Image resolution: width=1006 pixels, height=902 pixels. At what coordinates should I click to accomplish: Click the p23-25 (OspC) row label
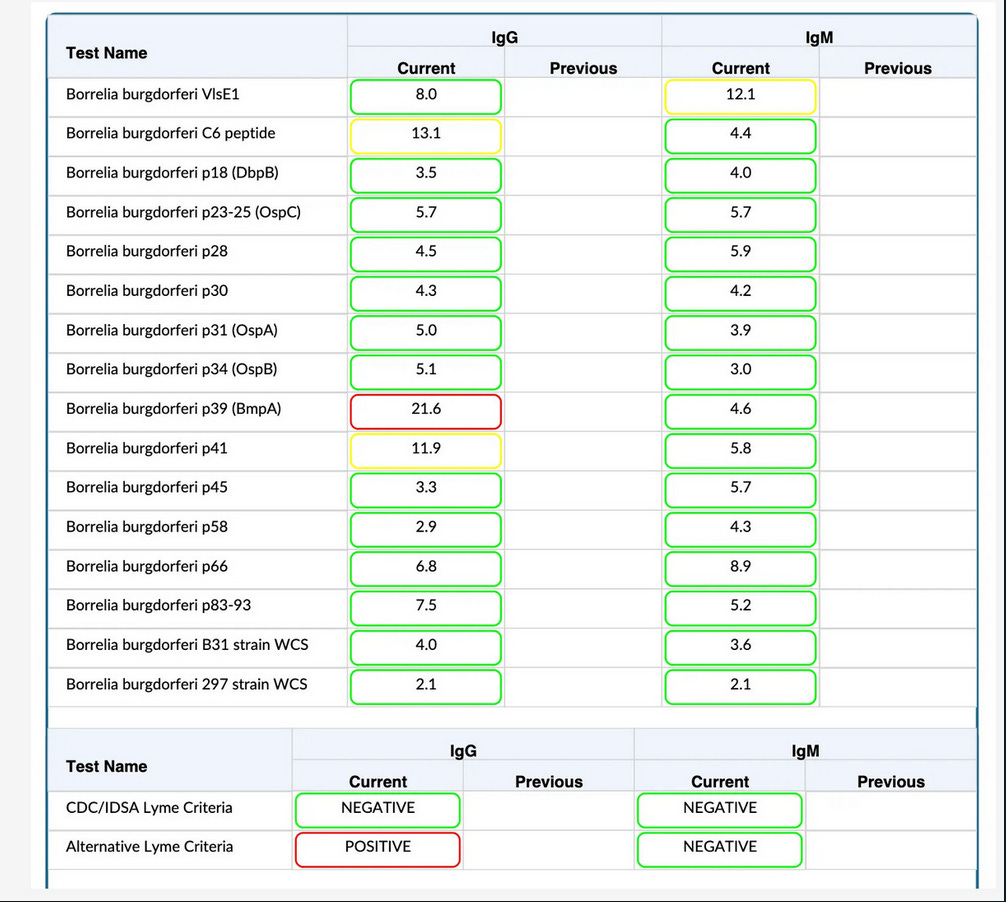click(x=183, y=212)
